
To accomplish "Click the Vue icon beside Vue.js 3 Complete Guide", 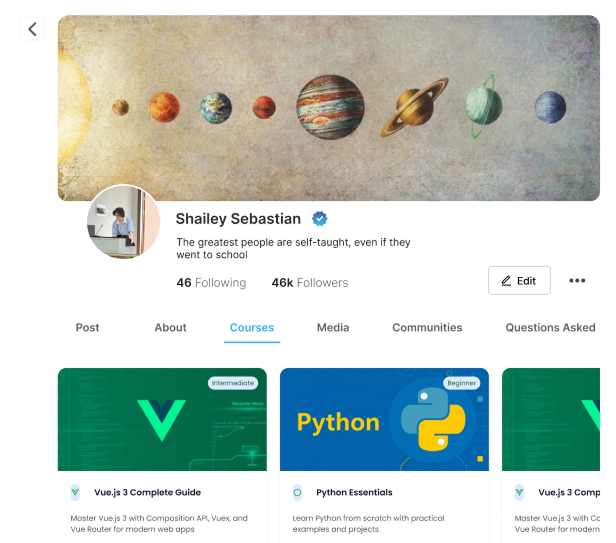I will tap(75, 492).
